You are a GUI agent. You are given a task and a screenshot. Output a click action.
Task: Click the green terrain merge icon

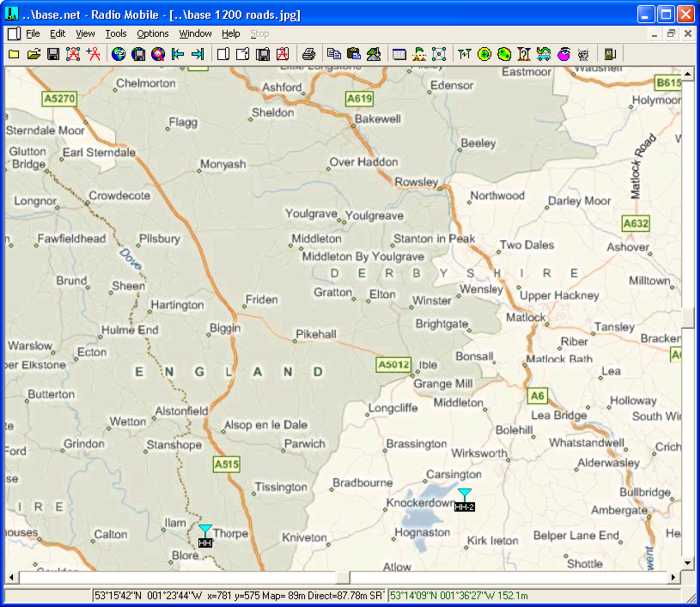[x=374, y=54]
